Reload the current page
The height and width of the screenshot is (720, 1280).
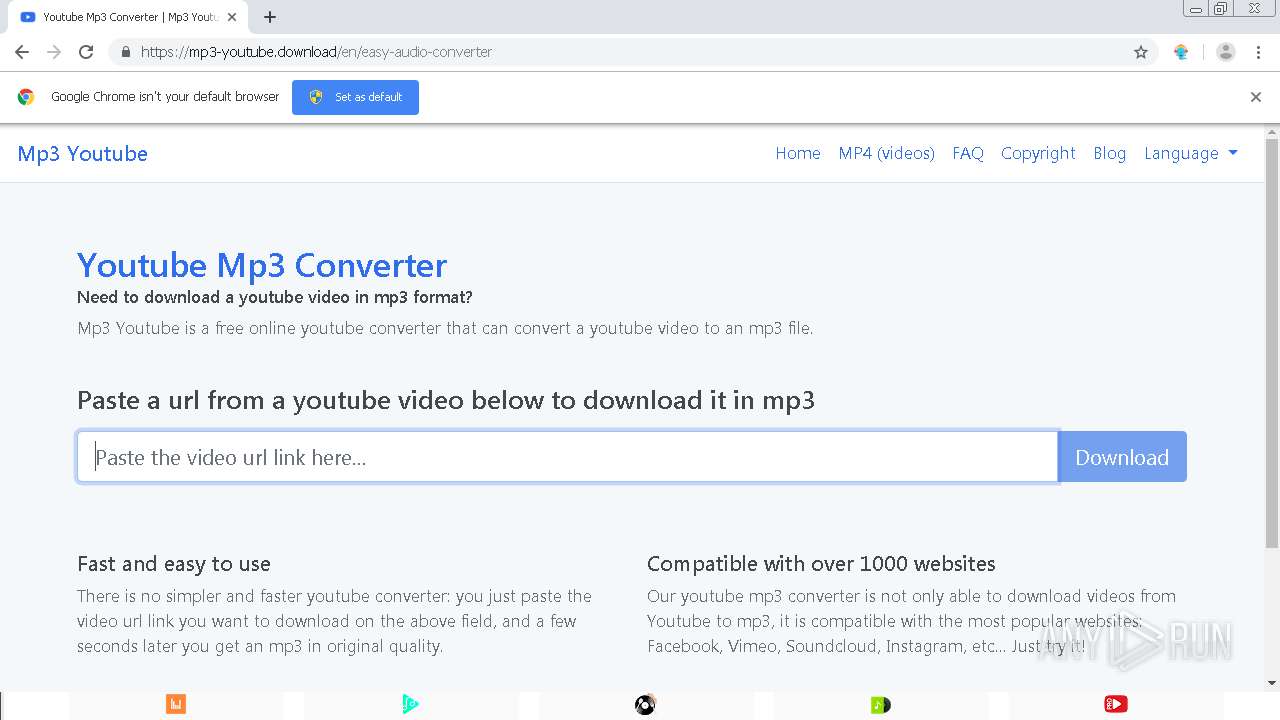(86, 52)
